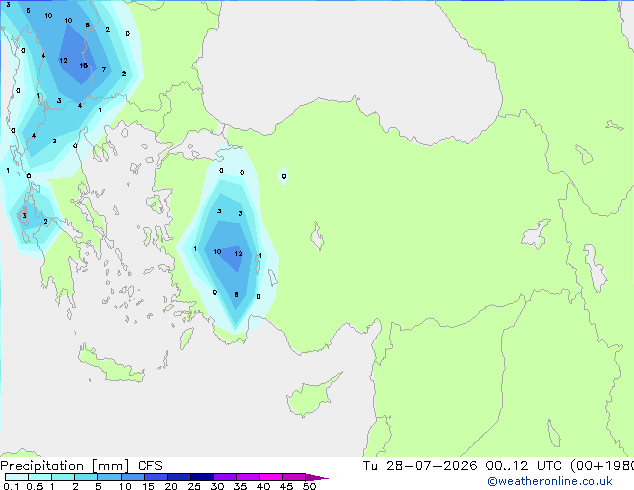Click the '7' precipitation value beside the 16
The height and width of the screenshot is (490, 634).
click(x=104, y=70)
